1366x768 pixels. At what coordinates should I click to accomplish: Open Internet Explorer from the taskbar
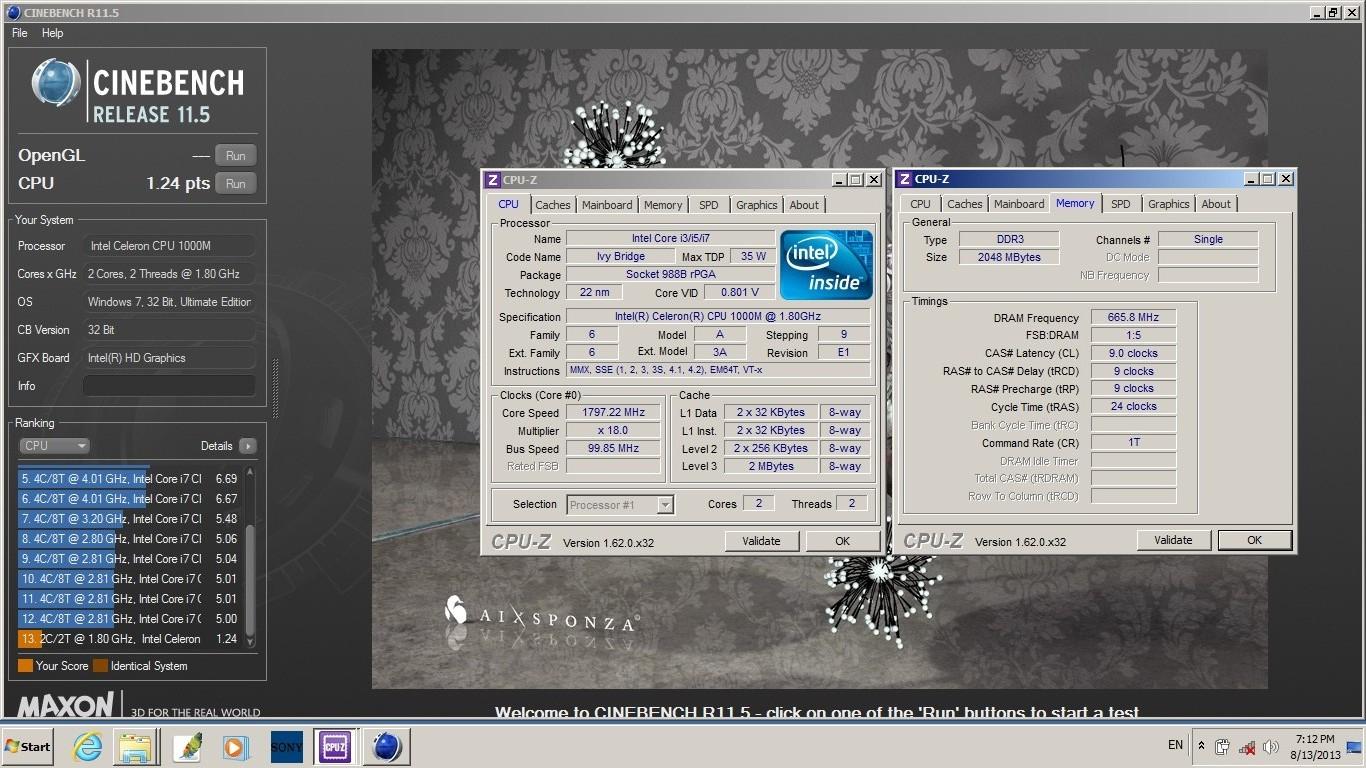pyautogui.click(x=88, y=746)
